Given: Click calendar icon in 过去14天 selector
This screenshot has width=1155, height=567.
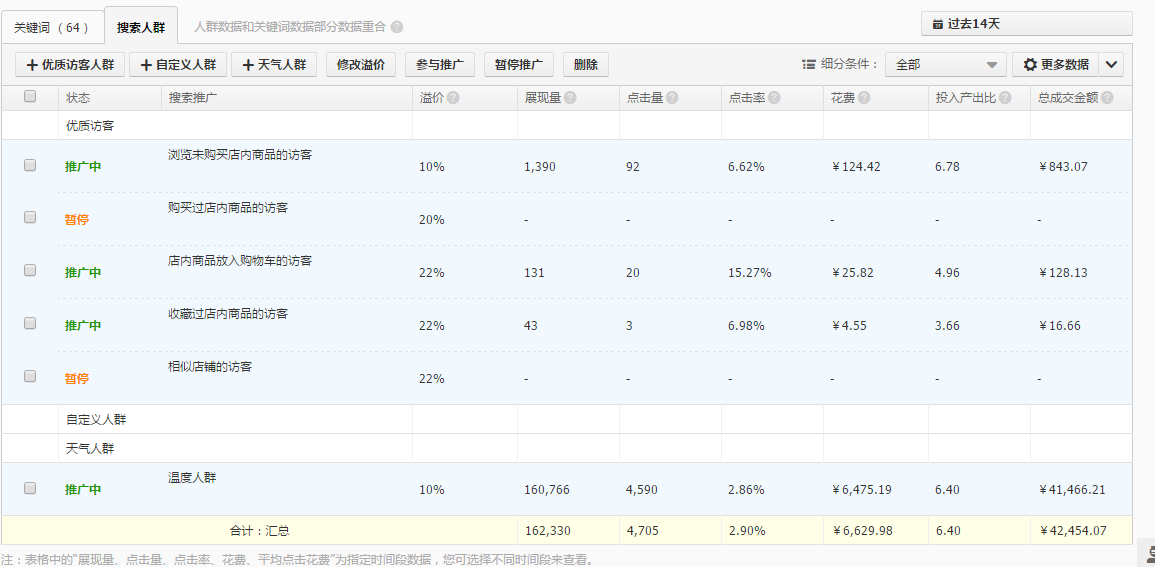Looking at the screenshot, I should (938, 24).
